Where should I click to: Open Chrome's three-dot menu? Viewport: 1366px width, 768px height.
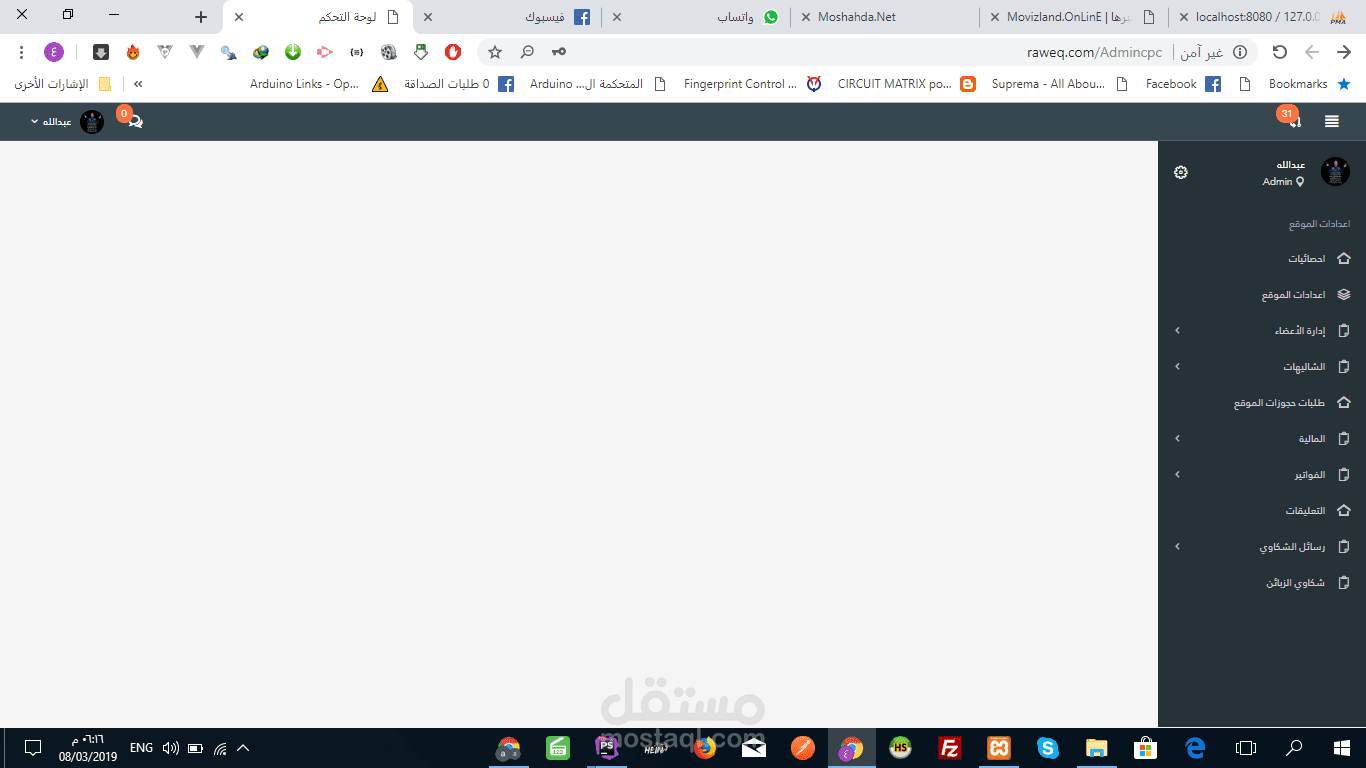[21, 52]
